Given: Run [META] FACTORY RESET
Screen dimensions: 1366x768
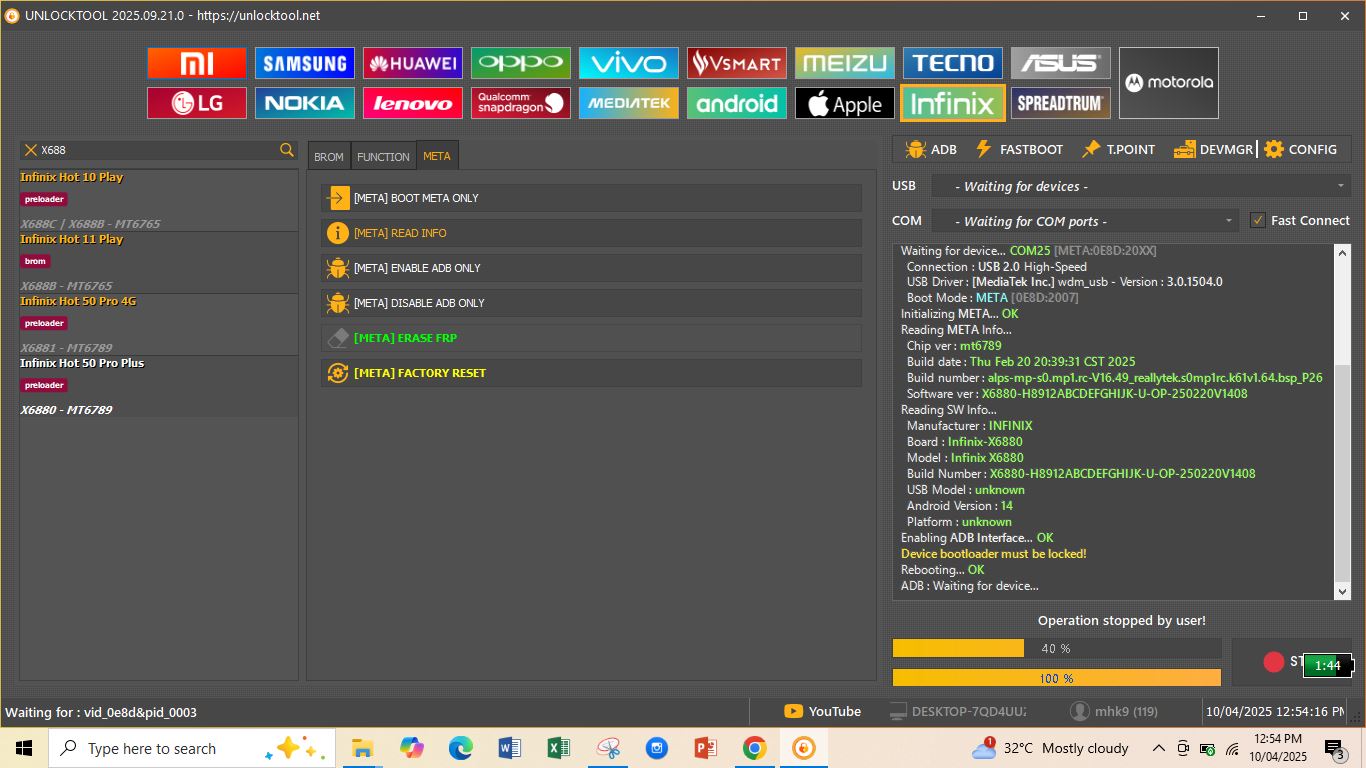Looking at the screenshot, I should pyautogui.click(x=591, y=373).
